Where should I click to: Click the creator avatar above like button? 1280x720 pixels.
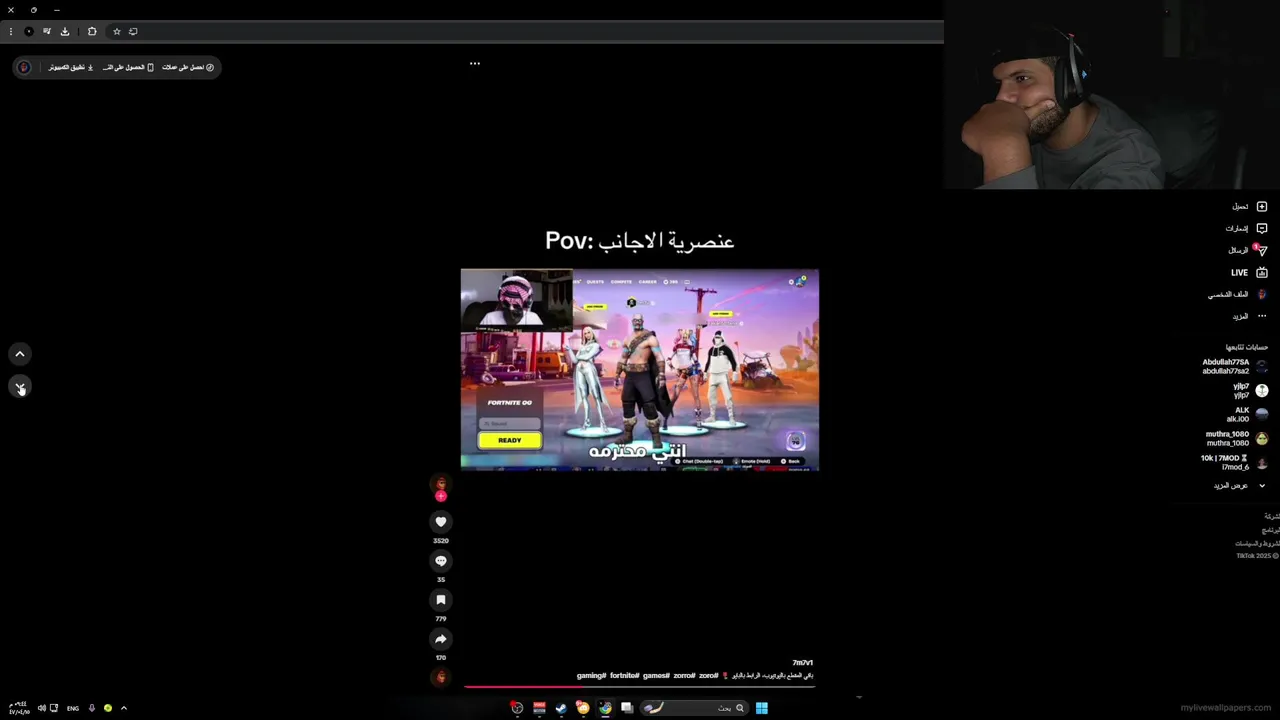coord(441,484)
